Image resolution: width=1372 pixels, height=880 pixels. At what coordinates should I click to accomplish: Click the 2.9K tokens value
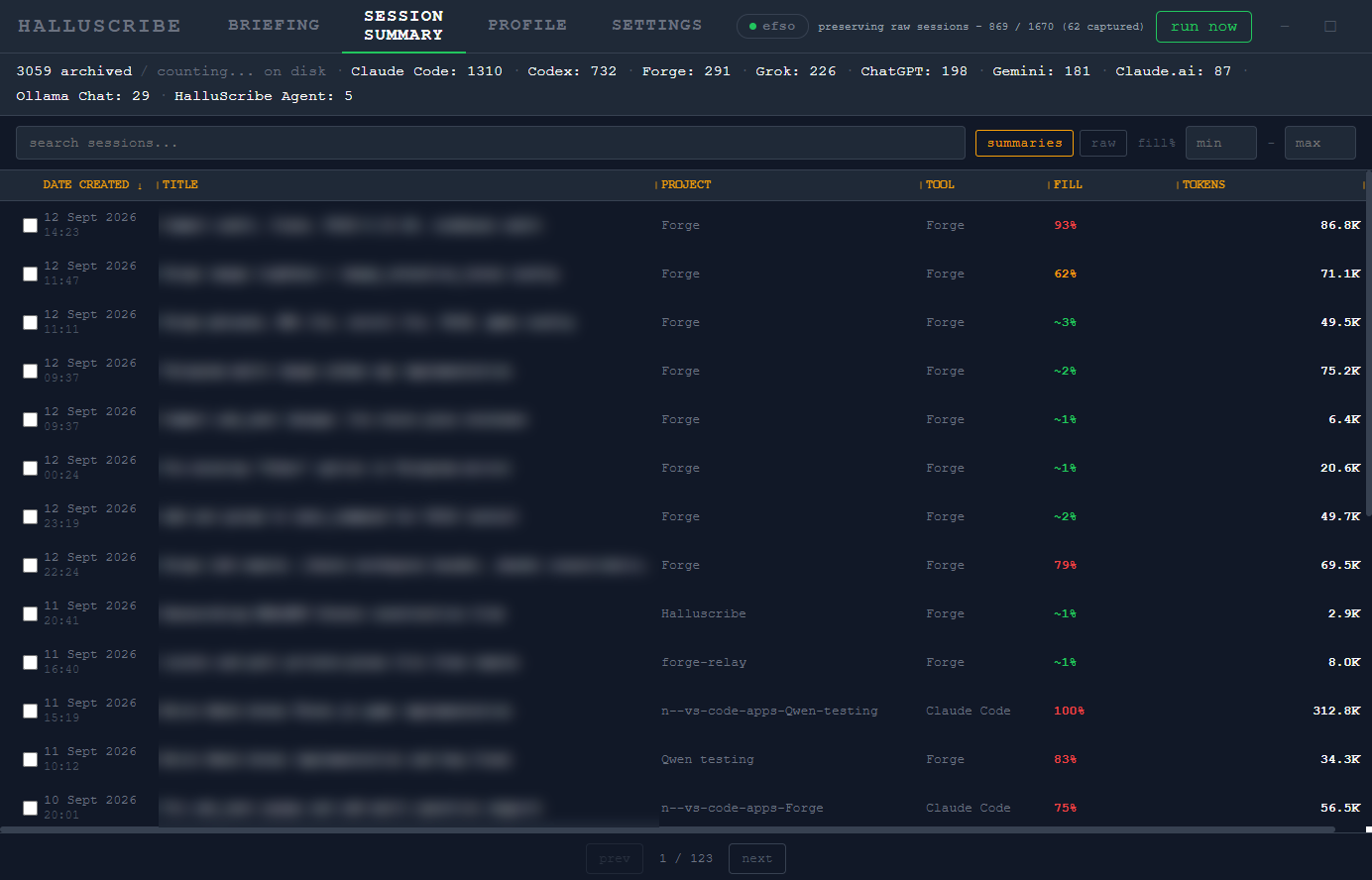point(1344,613)
